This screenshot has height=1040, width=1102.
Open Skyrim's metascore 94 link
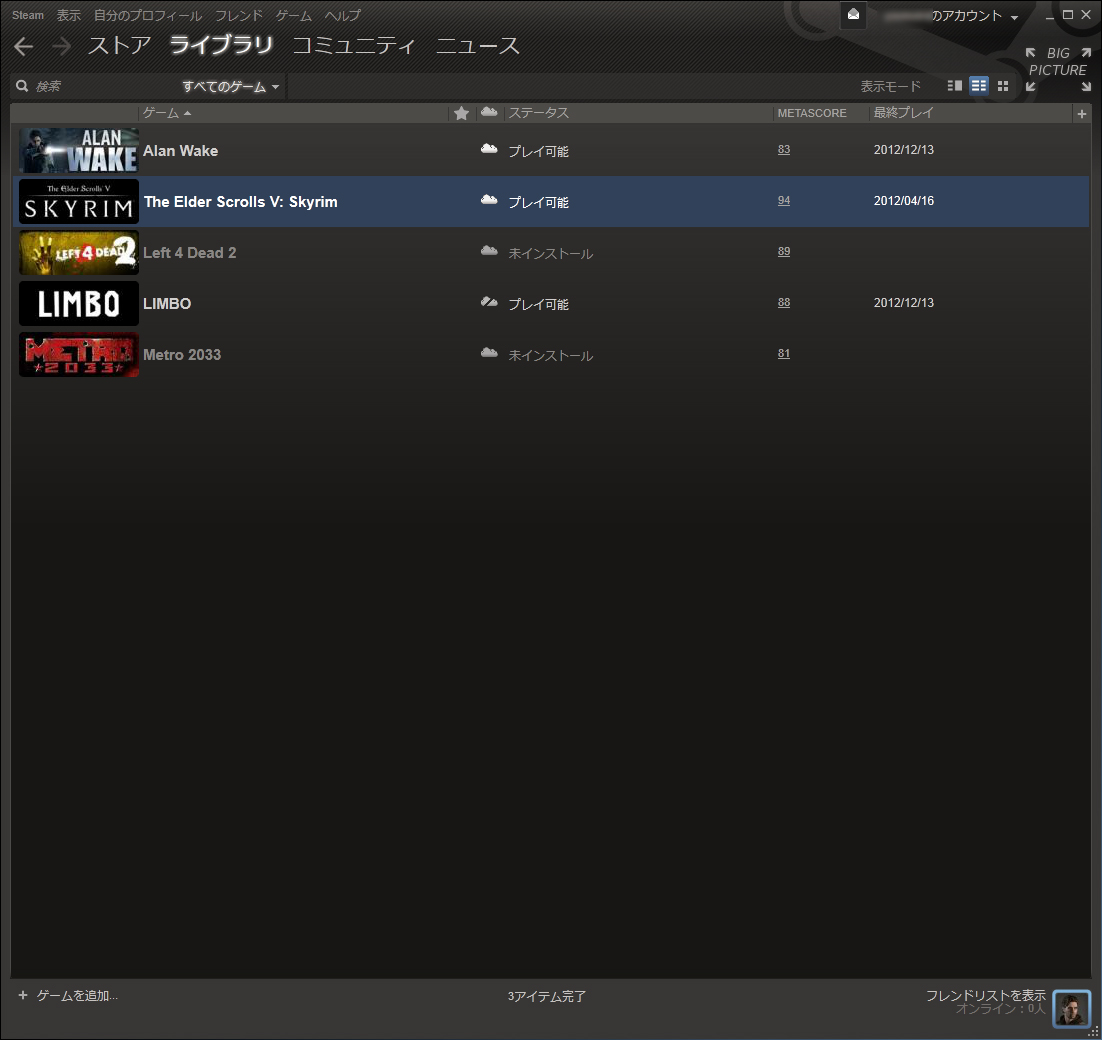tap(784, 200)
